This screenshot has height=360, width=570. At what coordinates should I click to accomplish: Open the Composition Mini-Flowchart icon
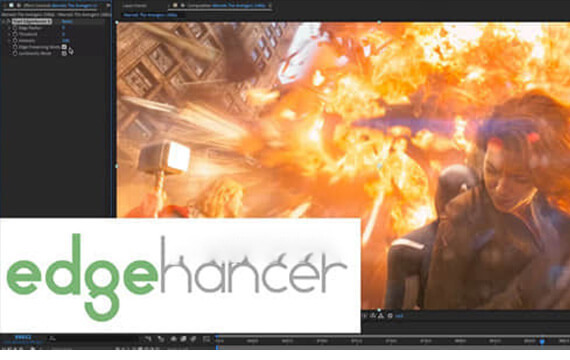point(148,339)
